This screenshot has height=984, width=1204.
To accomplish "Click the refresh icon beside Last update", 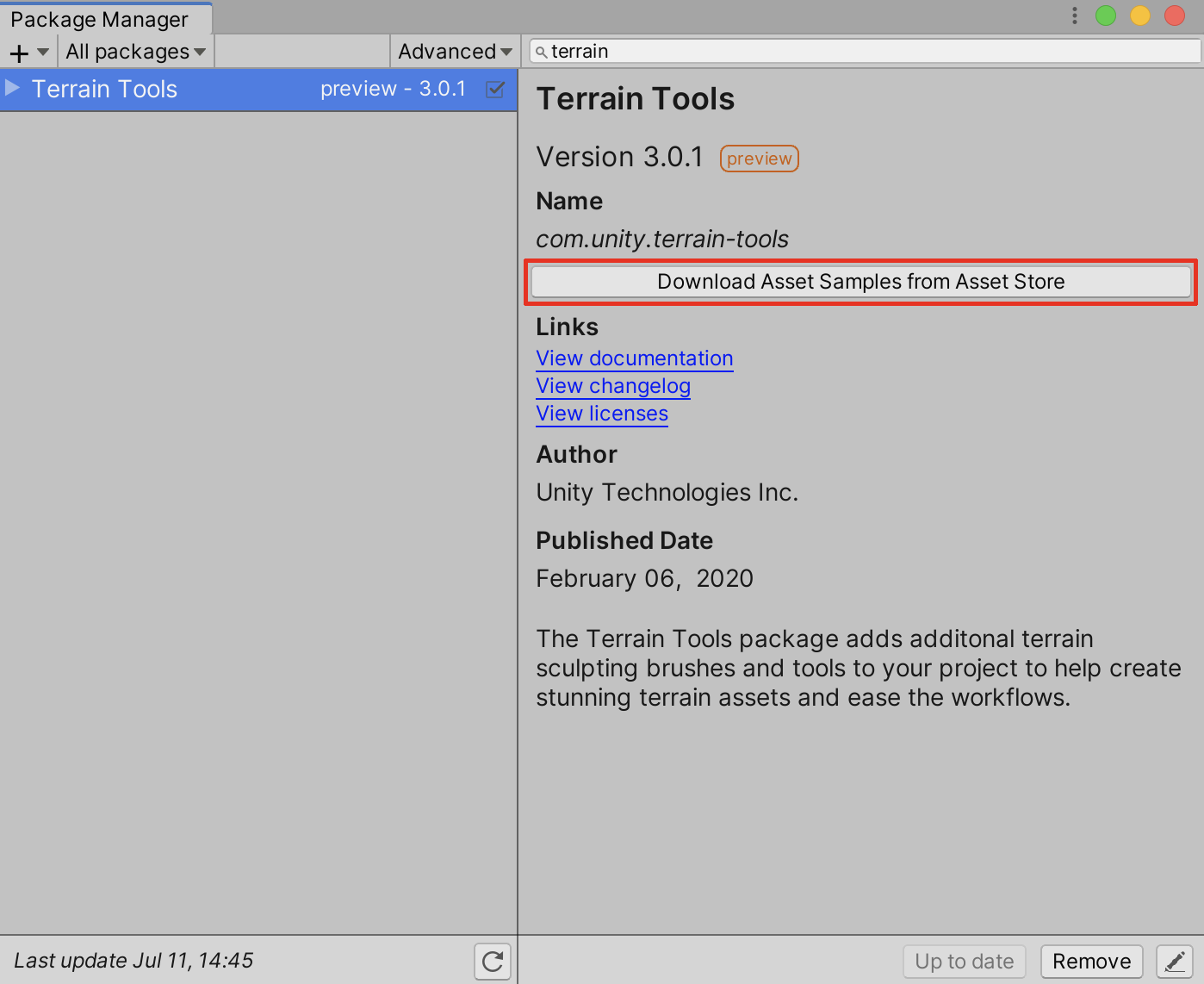I will point(493,962).
